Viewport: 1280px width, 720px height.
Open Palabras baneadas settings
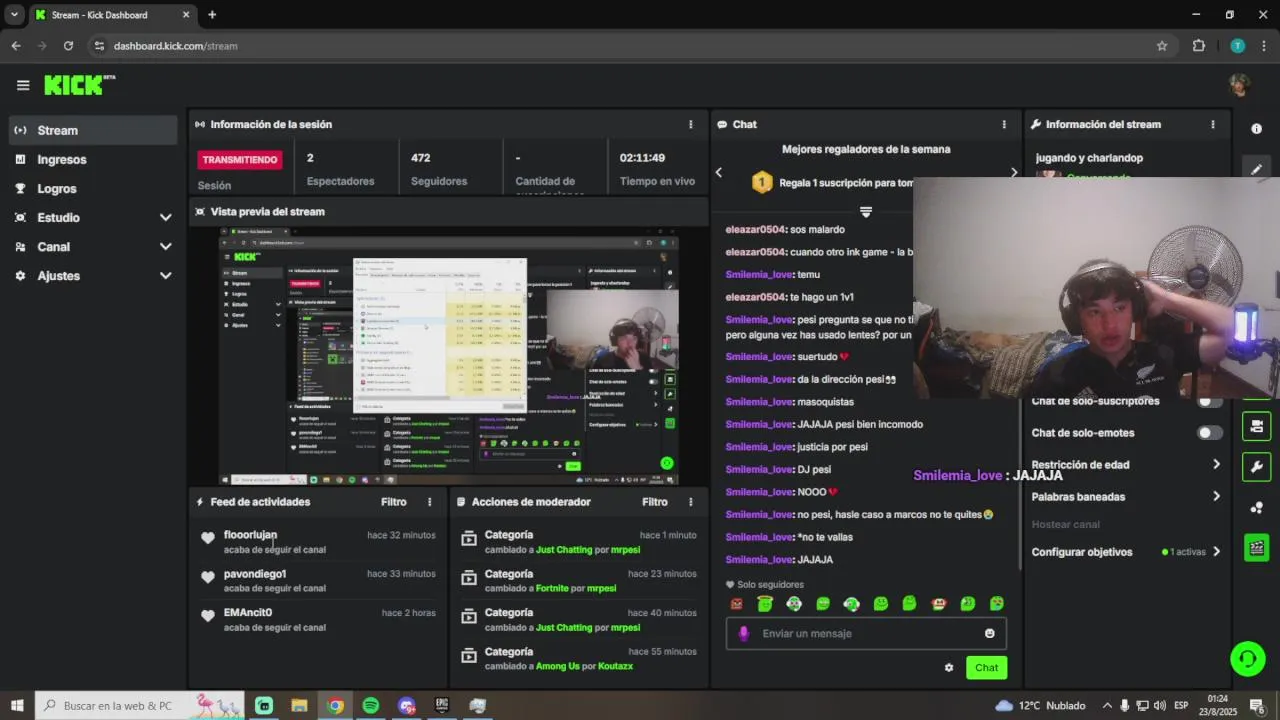click(x=1126, y=497)
